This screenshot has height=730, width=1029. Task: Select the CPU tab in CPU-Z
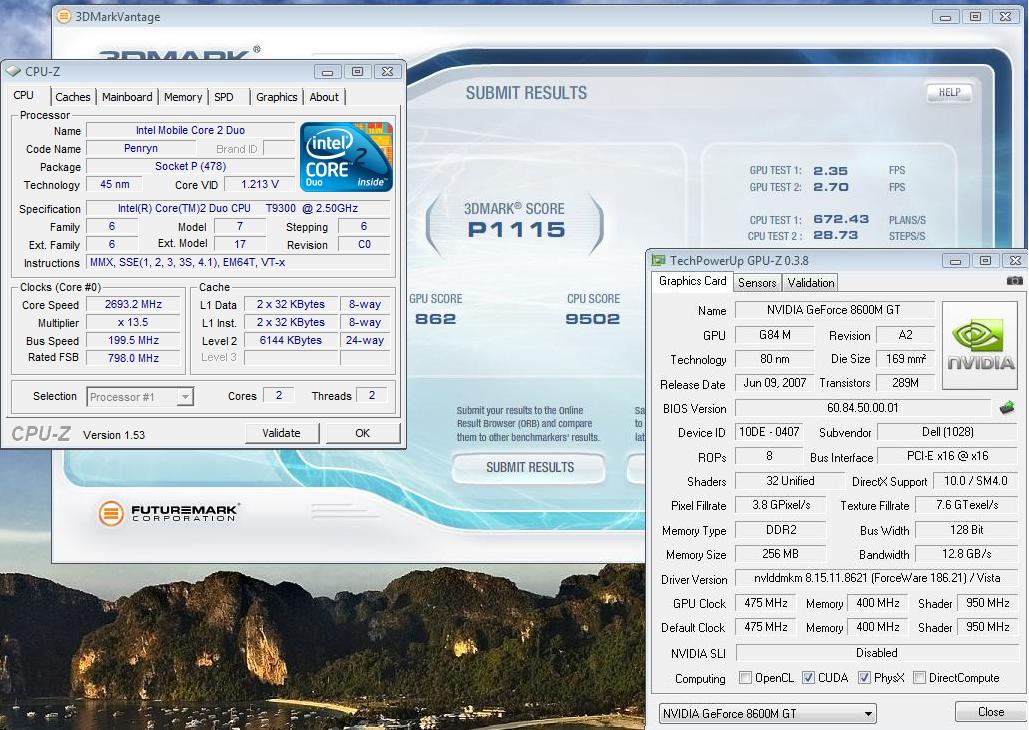(x=24, y=95)
